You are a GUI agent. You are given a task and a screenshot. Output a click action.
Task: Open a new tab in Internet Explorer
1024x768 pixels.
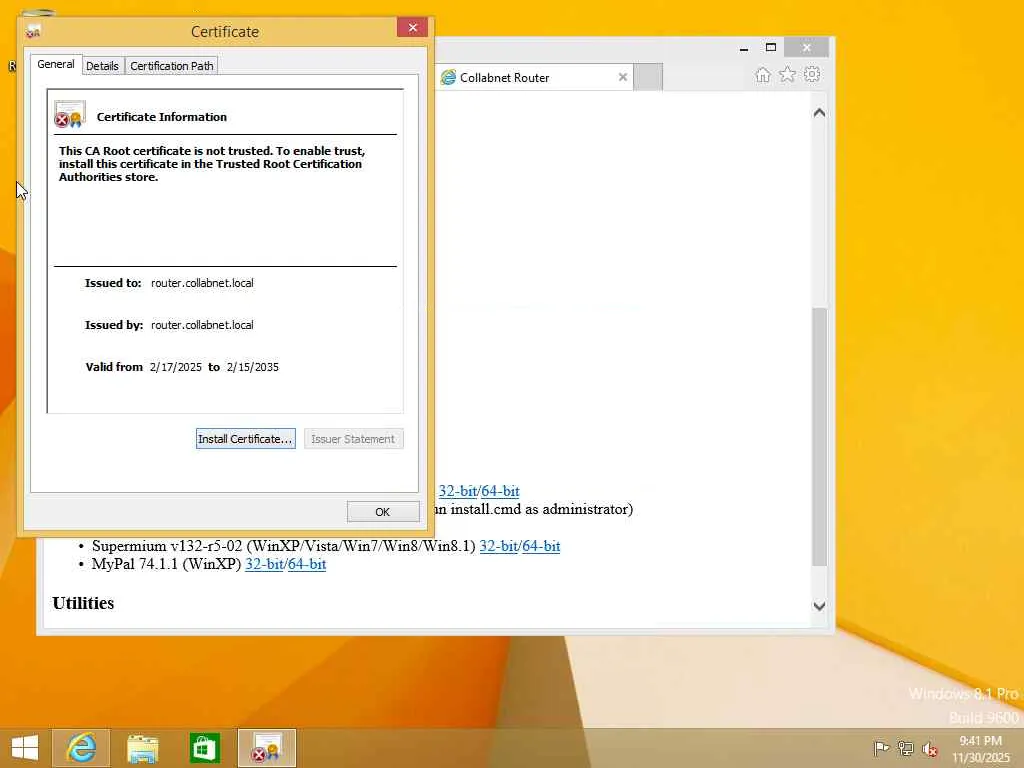coord(648,77)
